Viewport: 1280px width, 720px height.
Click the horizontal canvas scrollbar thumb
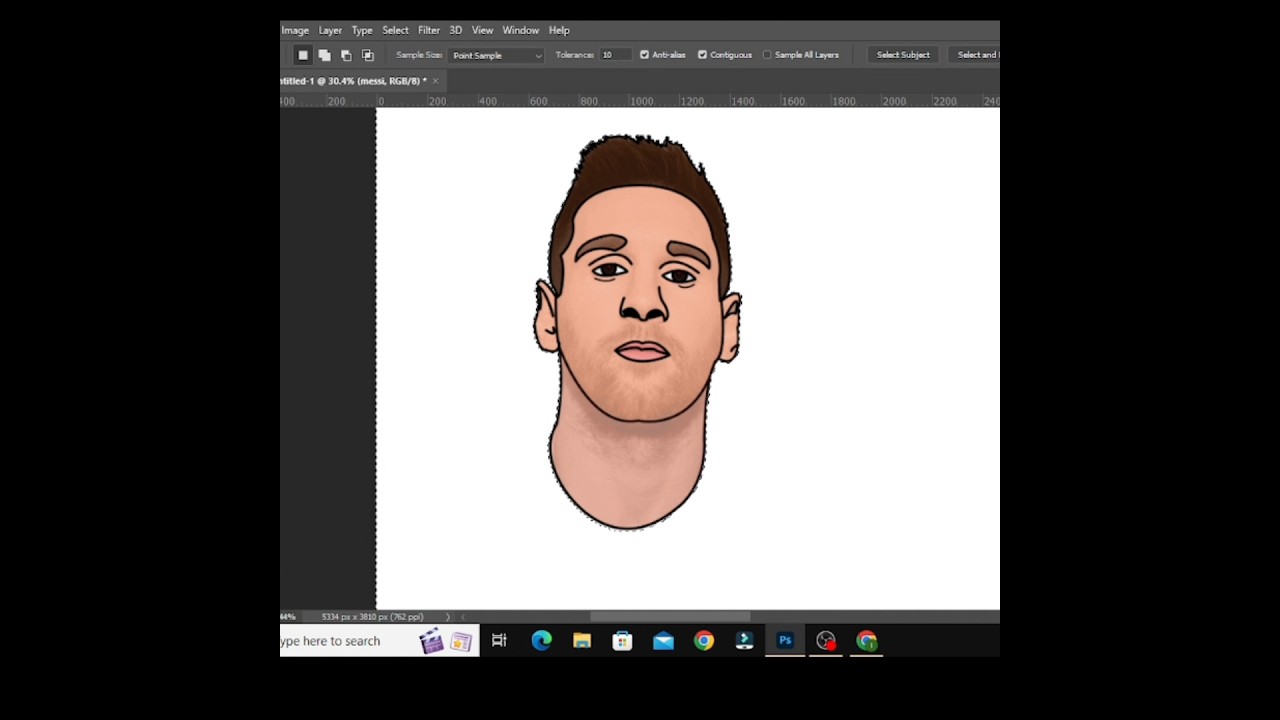point(669,617)
